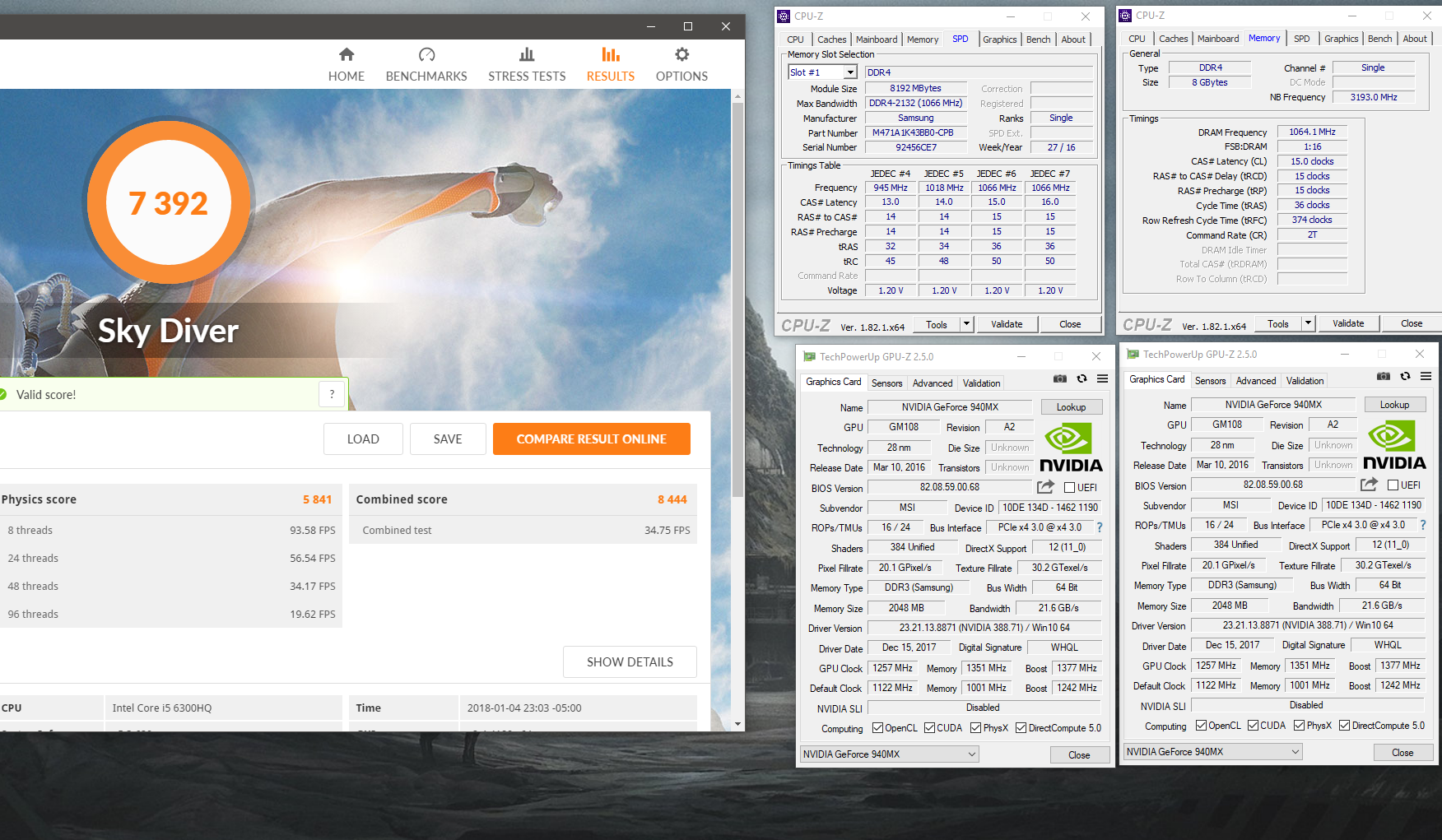Share BIOS icon in right GPU-Z window
1442x840 pixels.
click(x=1369, y=484)
